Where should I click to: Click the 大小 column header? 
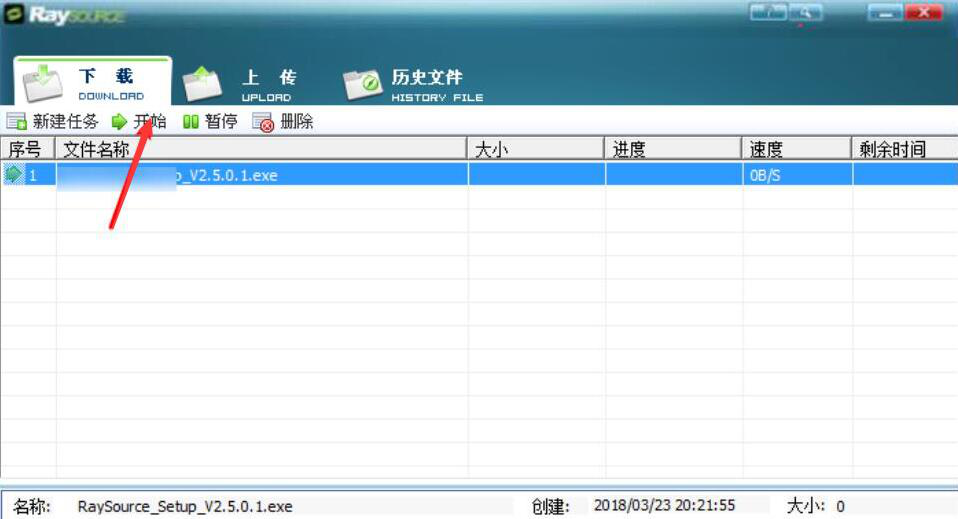(536, 149)
